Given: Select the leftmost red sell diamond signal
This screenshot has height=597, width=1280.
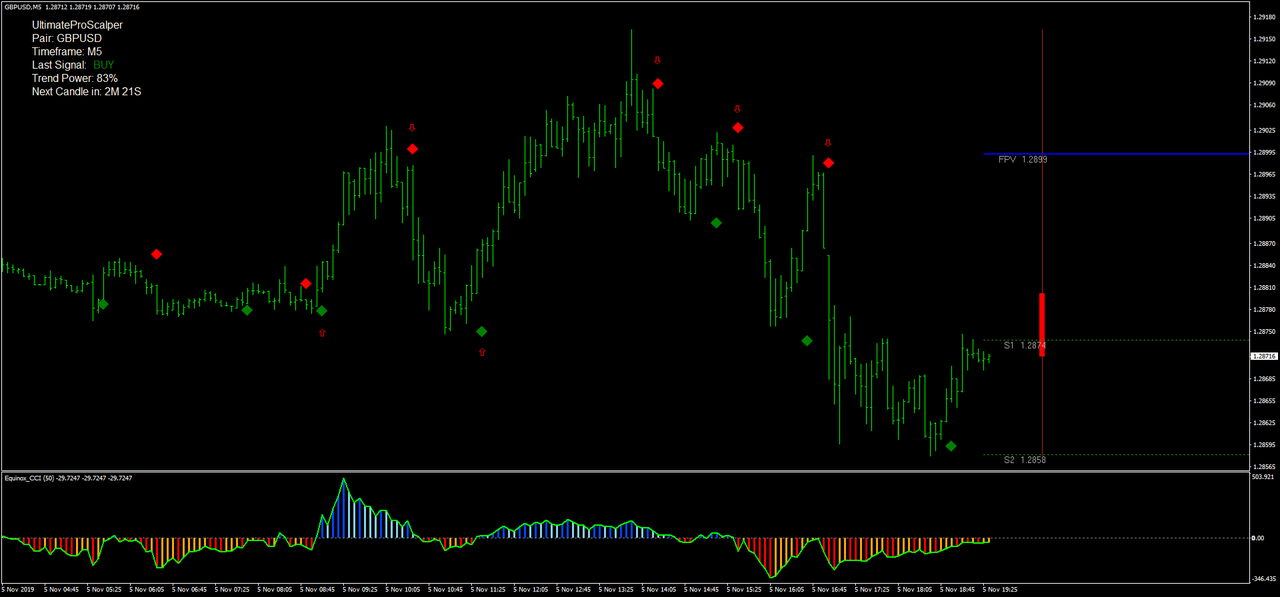Looking at the screenshot, I should coord(155,254).
